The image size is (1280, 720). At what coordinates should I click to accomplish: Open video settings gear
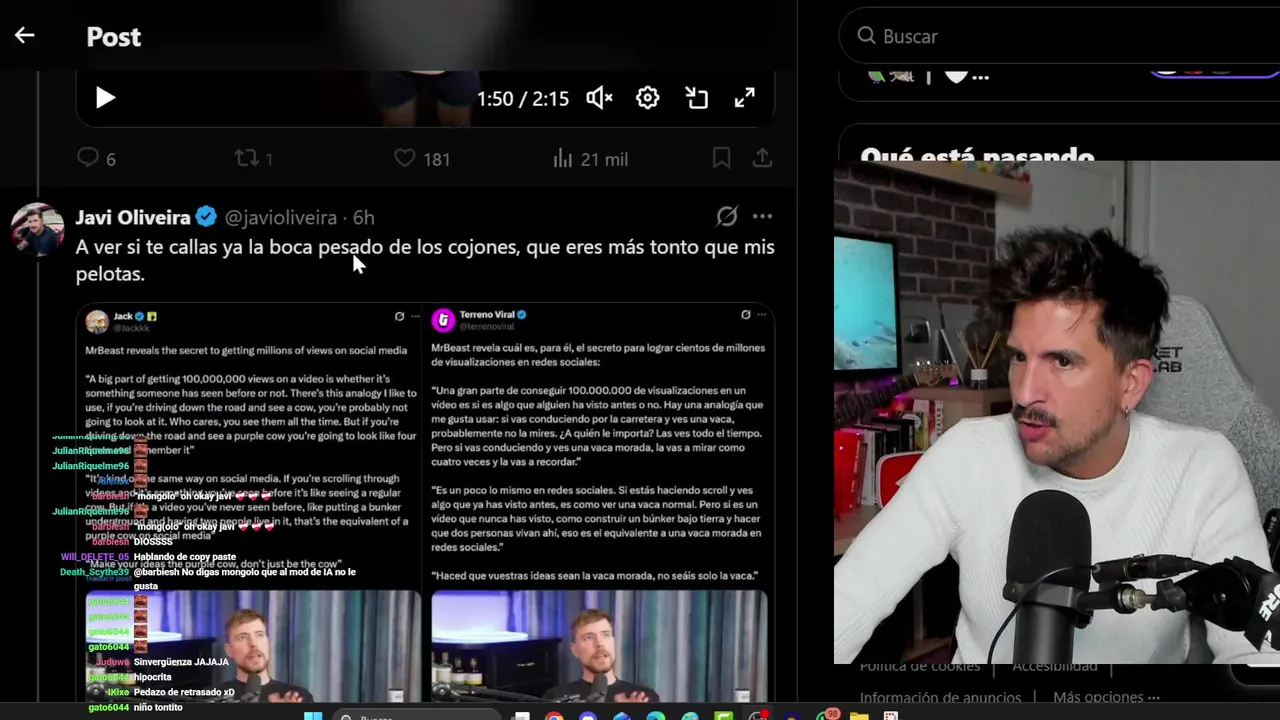point(648,98)
